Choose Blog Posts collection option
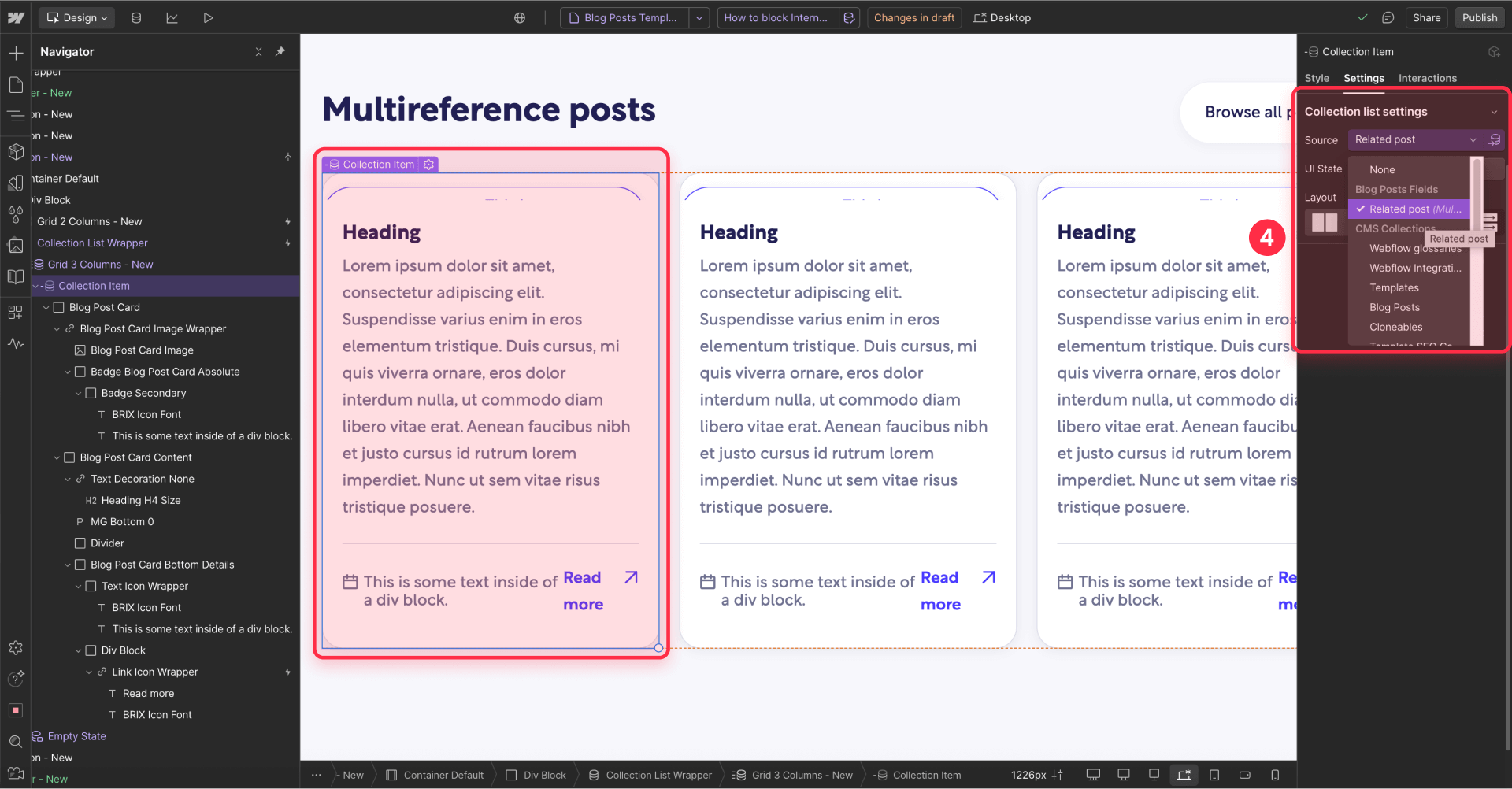 [1409, 307]
